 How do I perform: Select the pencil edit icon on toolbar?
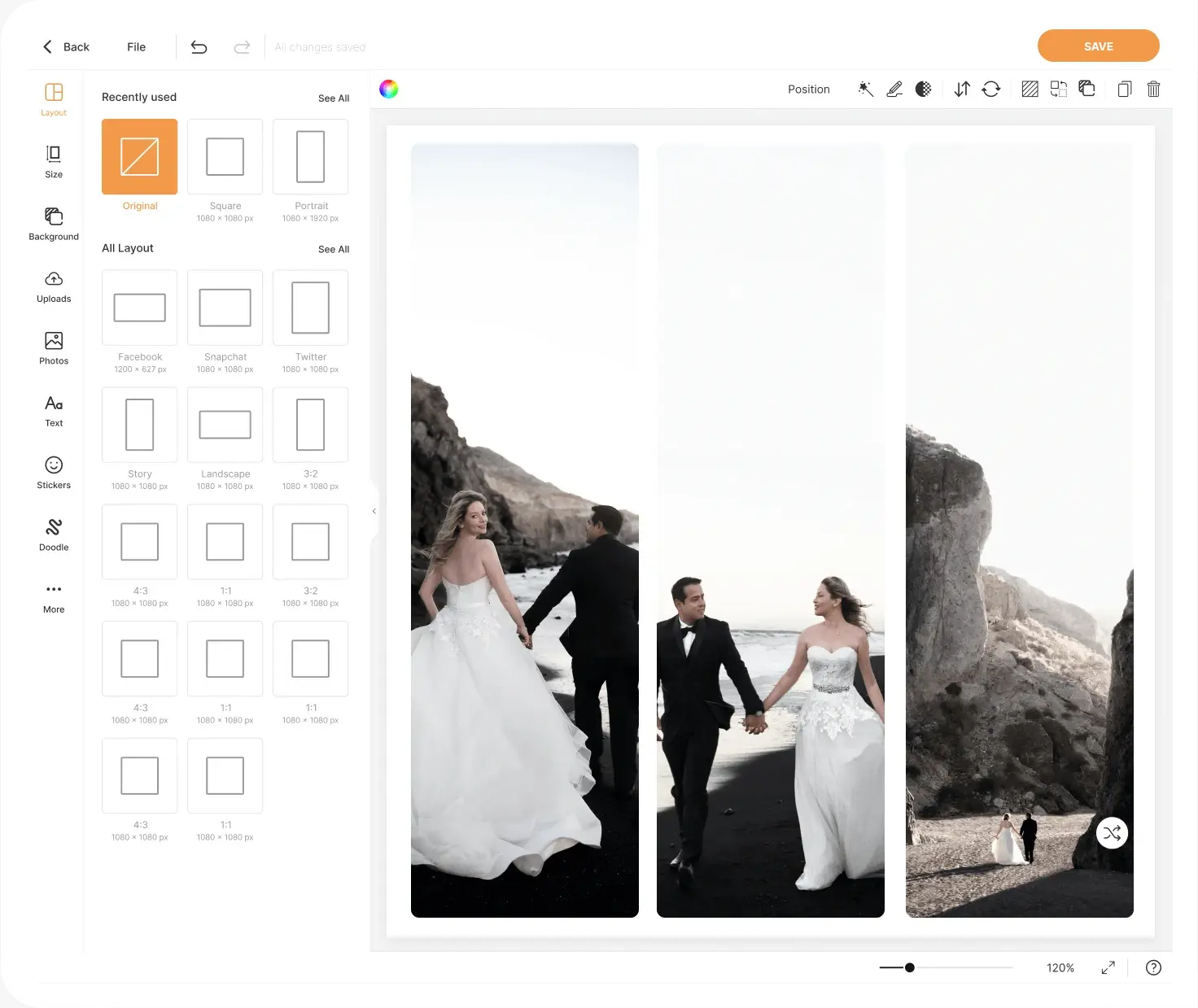[894, 89]
